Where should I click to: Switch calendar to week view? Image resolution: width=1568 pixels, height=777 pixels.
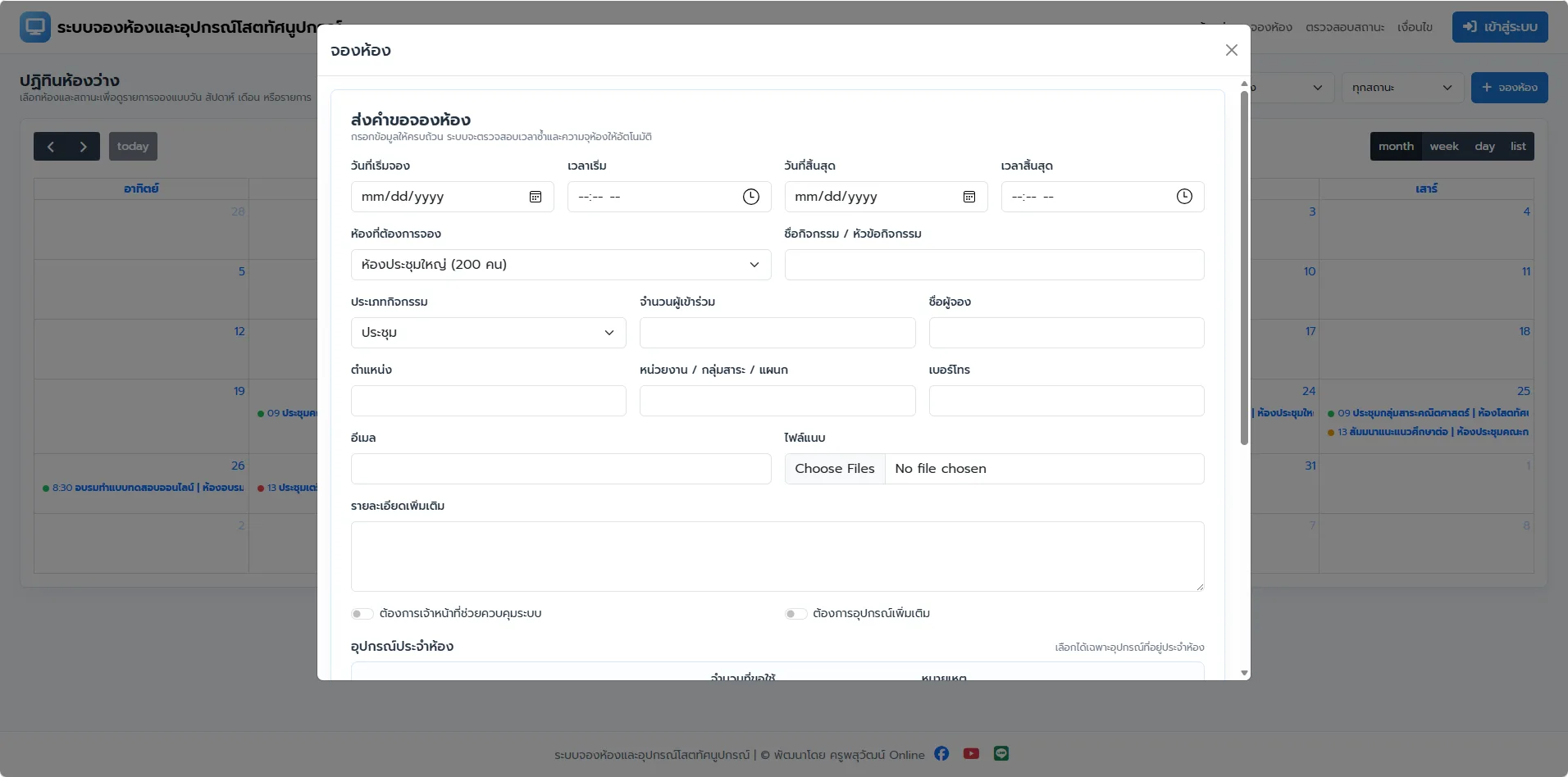click(x=1444, y=147)
